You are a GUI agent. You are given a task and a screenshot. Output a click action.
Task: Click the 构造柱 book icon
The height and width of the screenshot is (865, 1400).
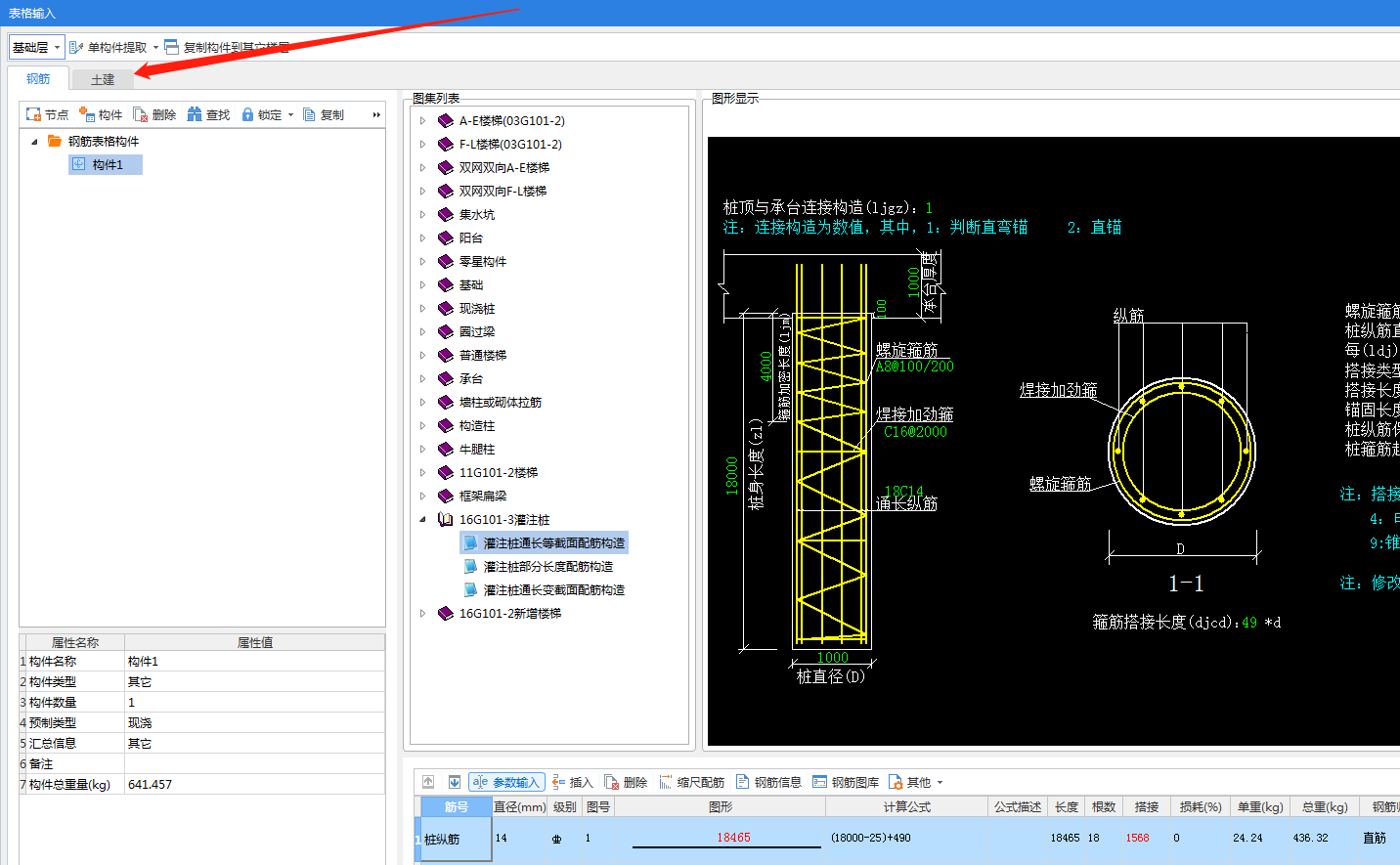click(x=446, y=426)
